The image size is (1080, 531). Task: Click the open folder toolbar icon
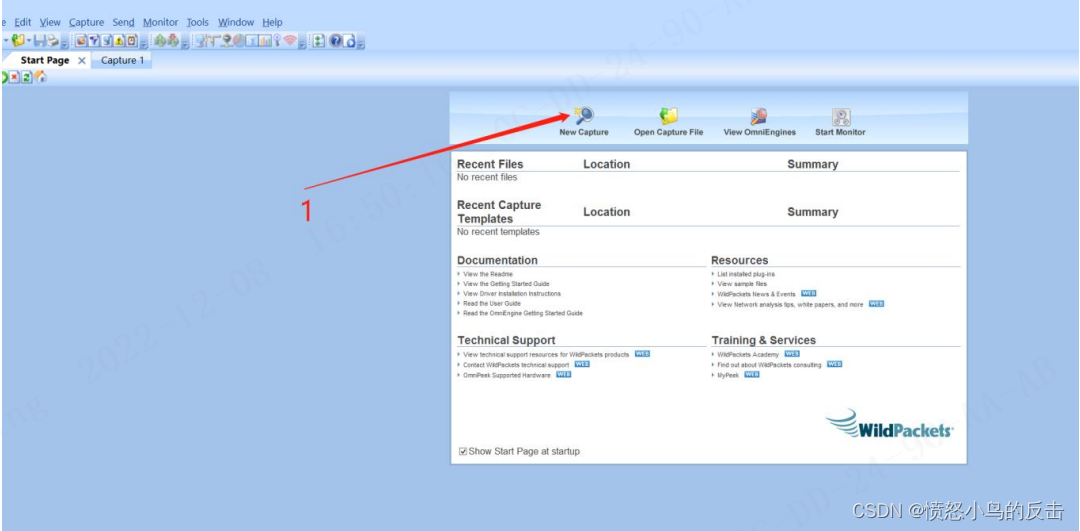point(18,41)
